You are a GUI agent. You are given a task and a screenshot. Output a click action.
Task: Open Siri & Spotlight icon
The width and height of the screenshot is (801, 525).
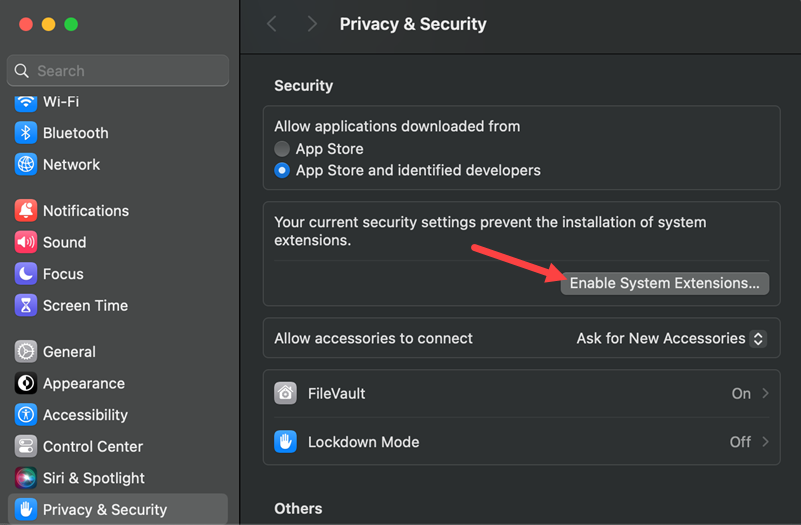(x=26, y=478)
